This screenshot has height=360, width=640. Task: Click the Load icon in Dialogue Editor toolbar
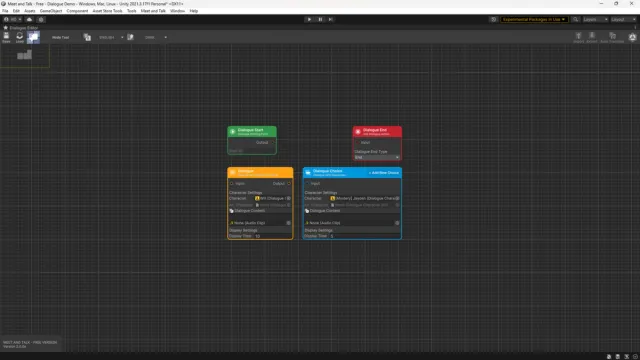(20, 36)
